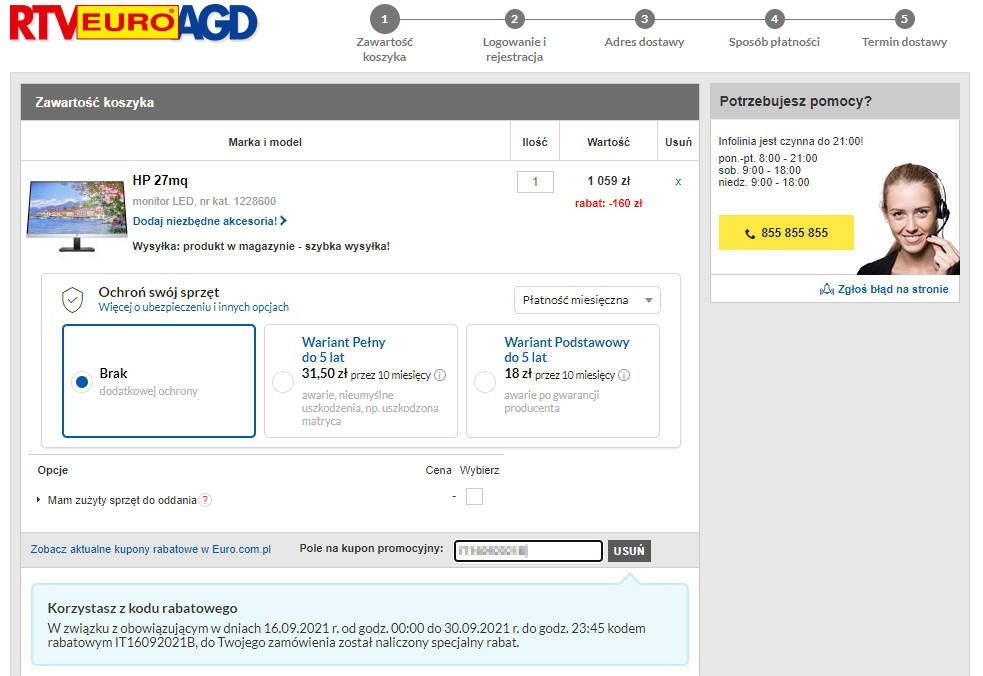Open Zobacz aktualne kupony rabatowe link

150,549
